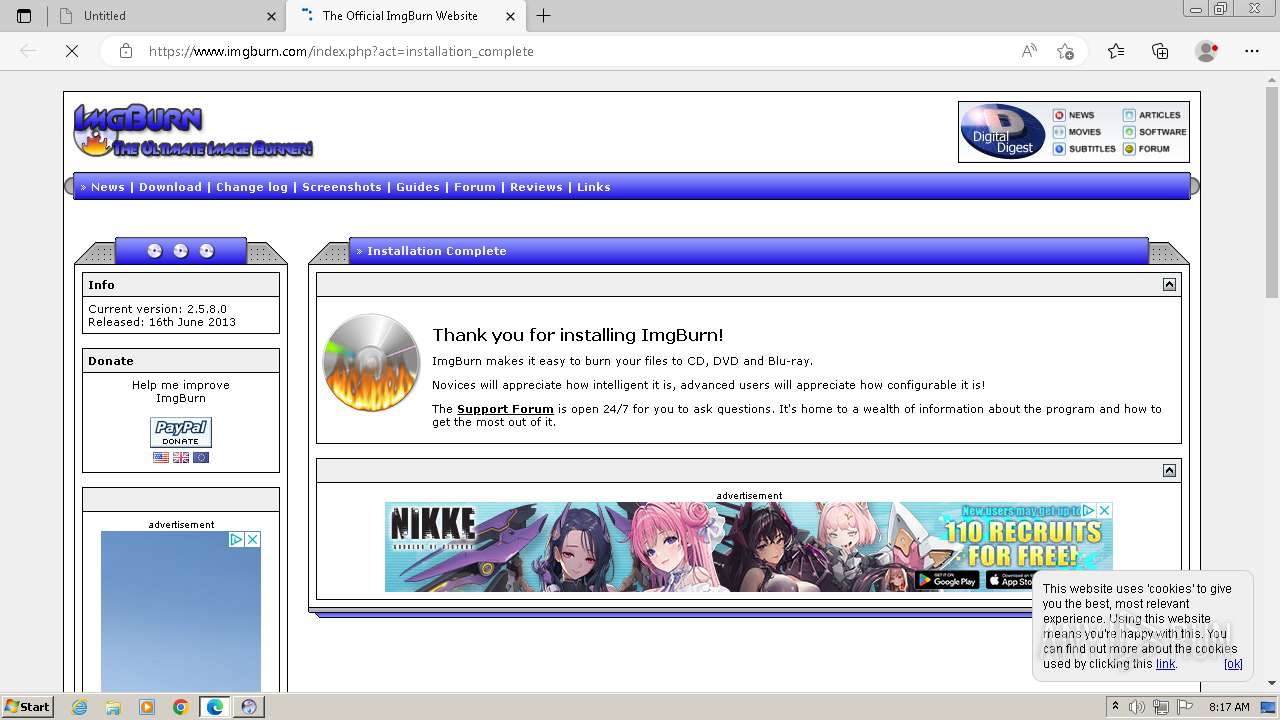Close the ImgBurn Website tab
This screenshot has width=1280, height=720.
pyautogui.click(x=510, y=16)
